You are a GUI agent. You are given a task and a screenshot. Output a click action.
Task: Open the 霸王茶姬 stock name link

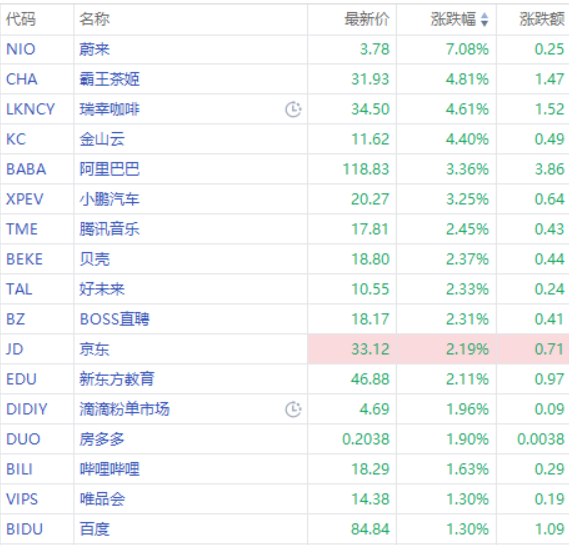tap(110, 79)
